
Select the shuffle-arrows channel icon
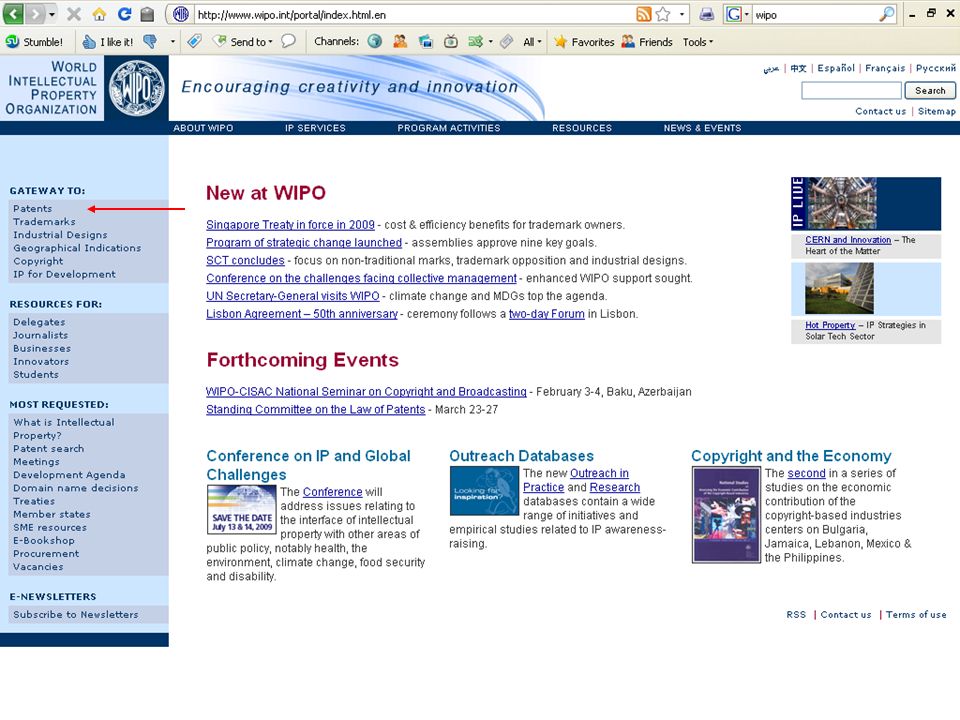pyautogui.click(x=476, y=42)
